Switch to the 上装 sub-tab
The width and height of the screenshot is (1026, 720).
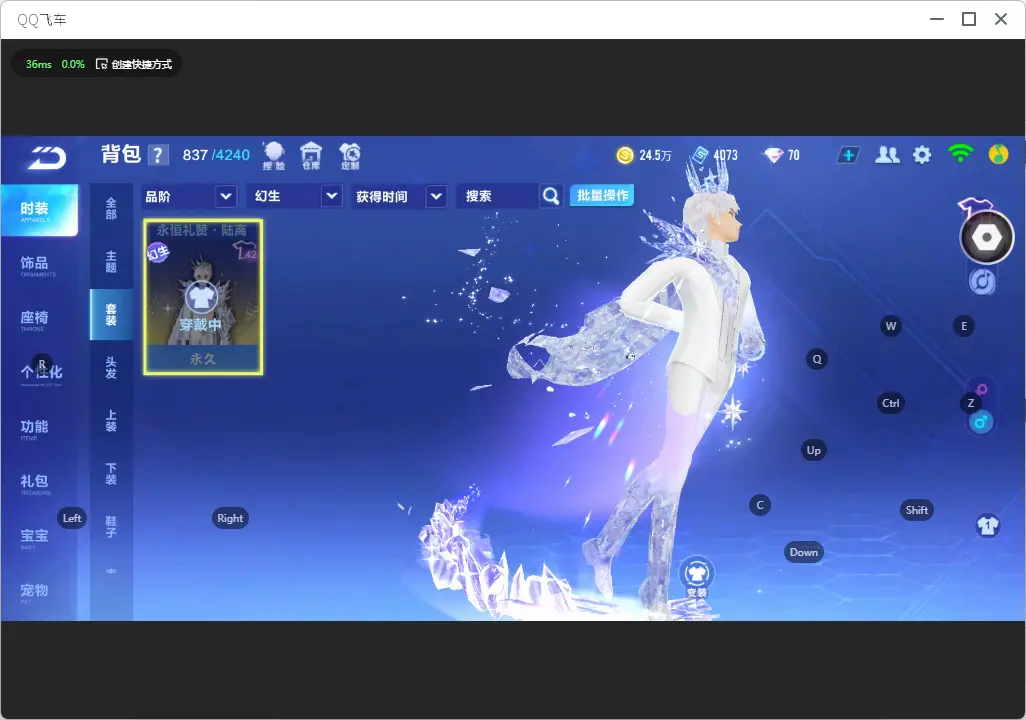tap(111, 421)
